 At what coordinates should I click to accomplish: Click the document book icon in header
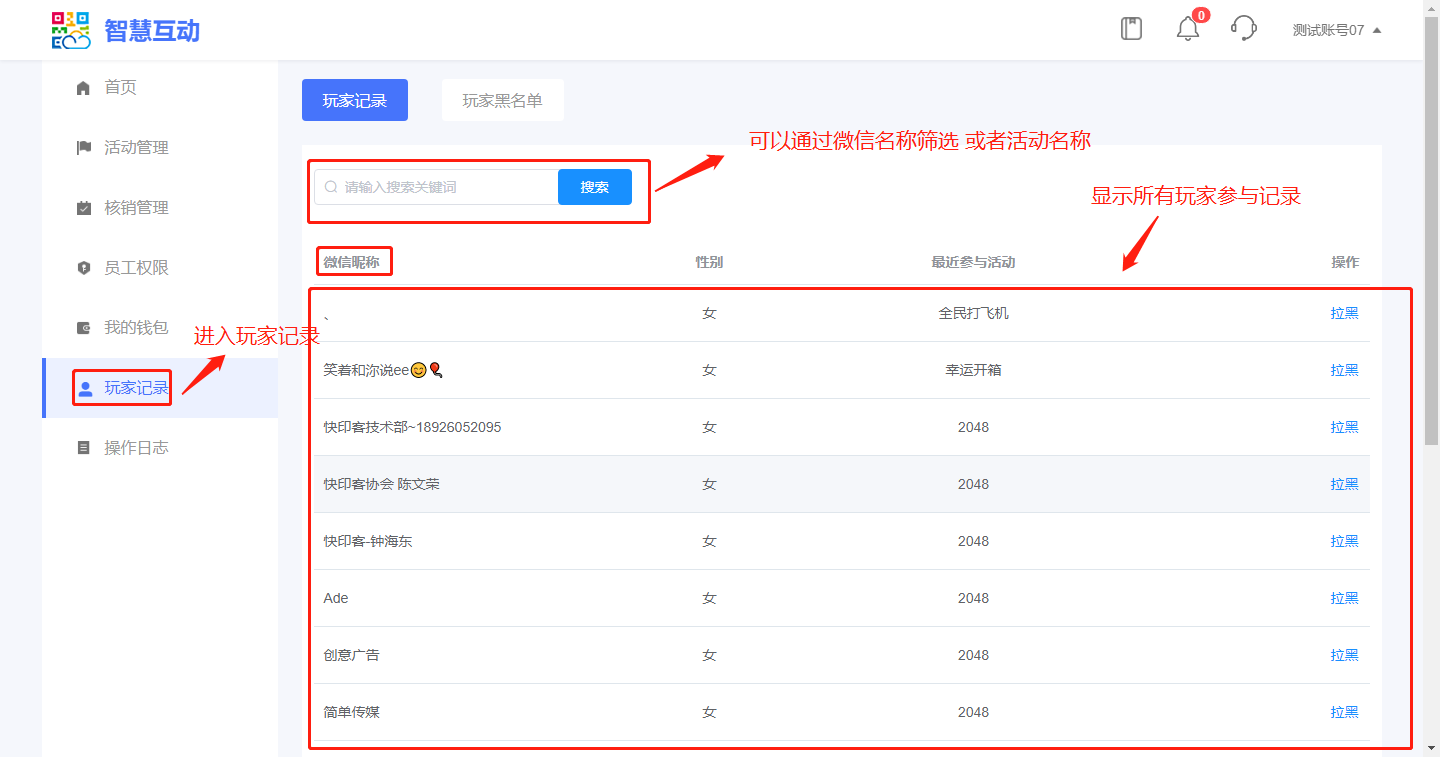pos(1131,29)
